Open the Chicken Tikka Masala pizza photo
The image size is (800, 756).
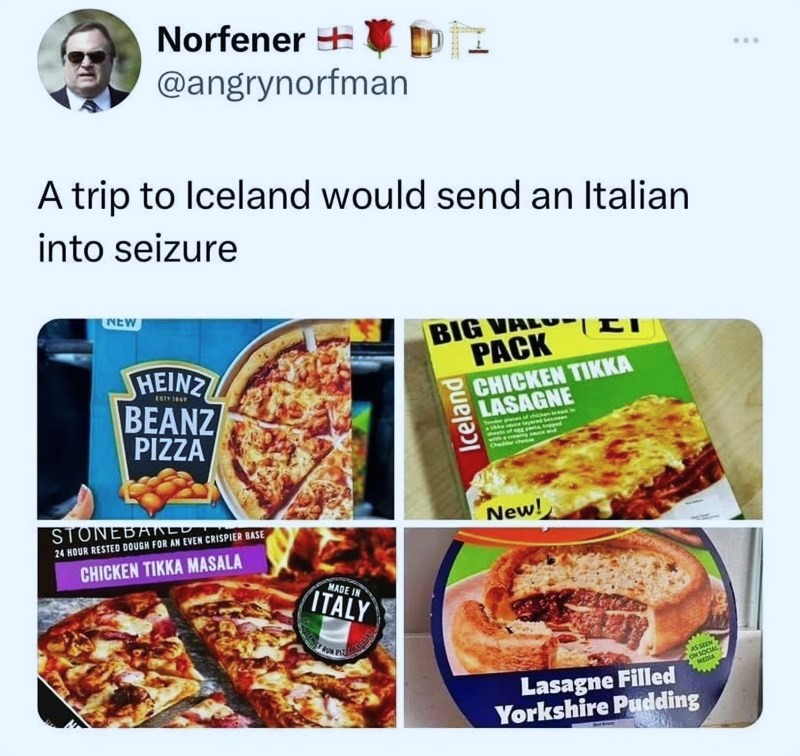[x=216, y=627]
